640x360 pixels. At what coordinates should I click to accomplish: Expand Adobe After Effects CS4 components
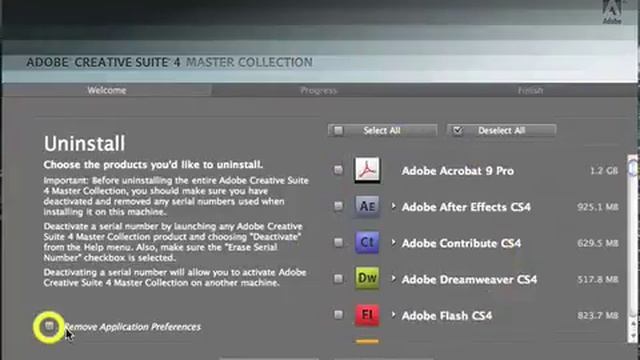(393, 206)
